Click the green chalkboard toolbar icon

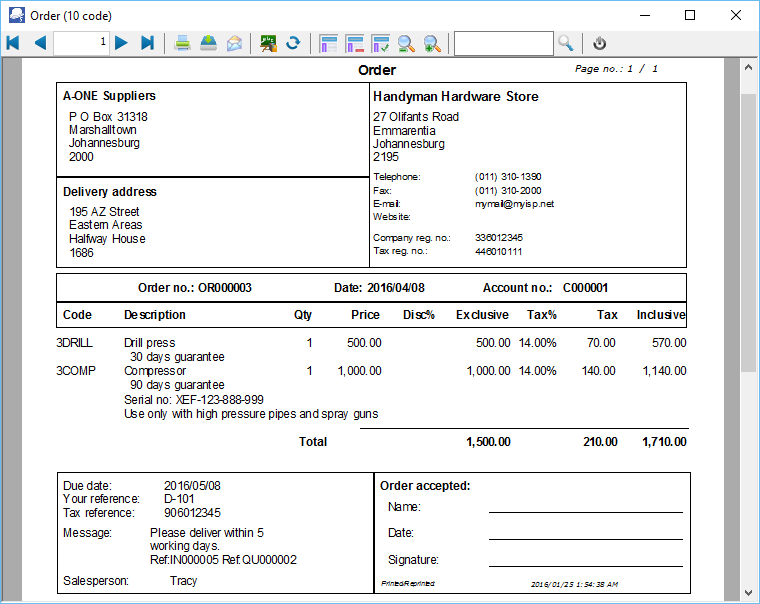[x=268, y=43]
